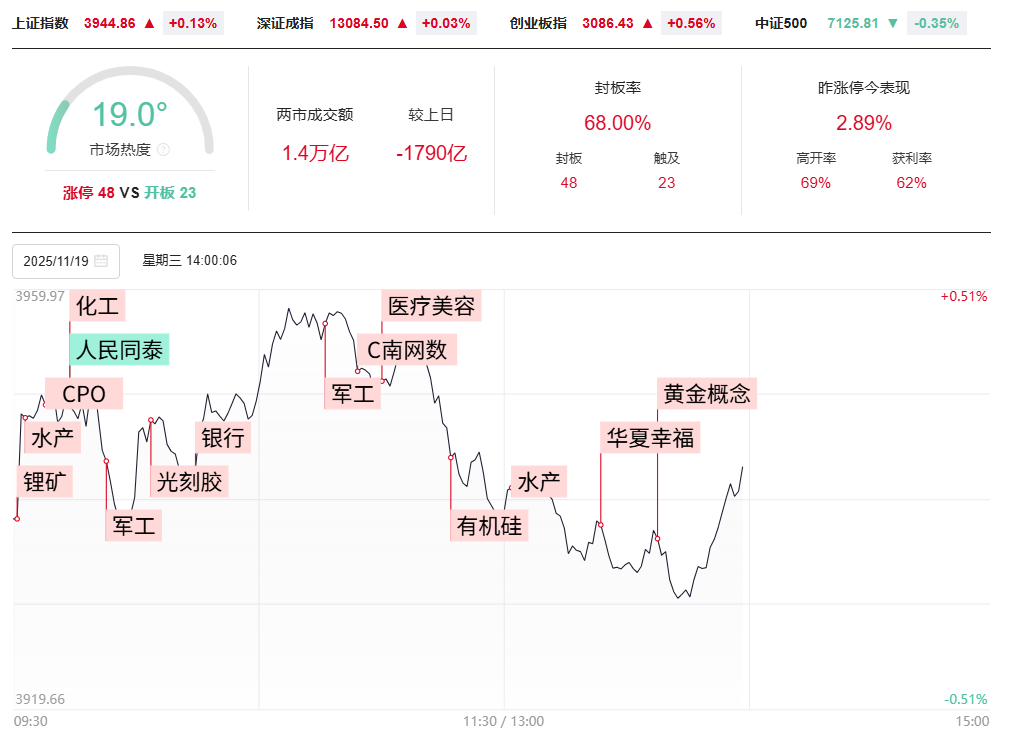The height and width of the screenshot is (734, 1009).
Task: Click the 有机硅 chart marker label
Action: pos(489,525)
